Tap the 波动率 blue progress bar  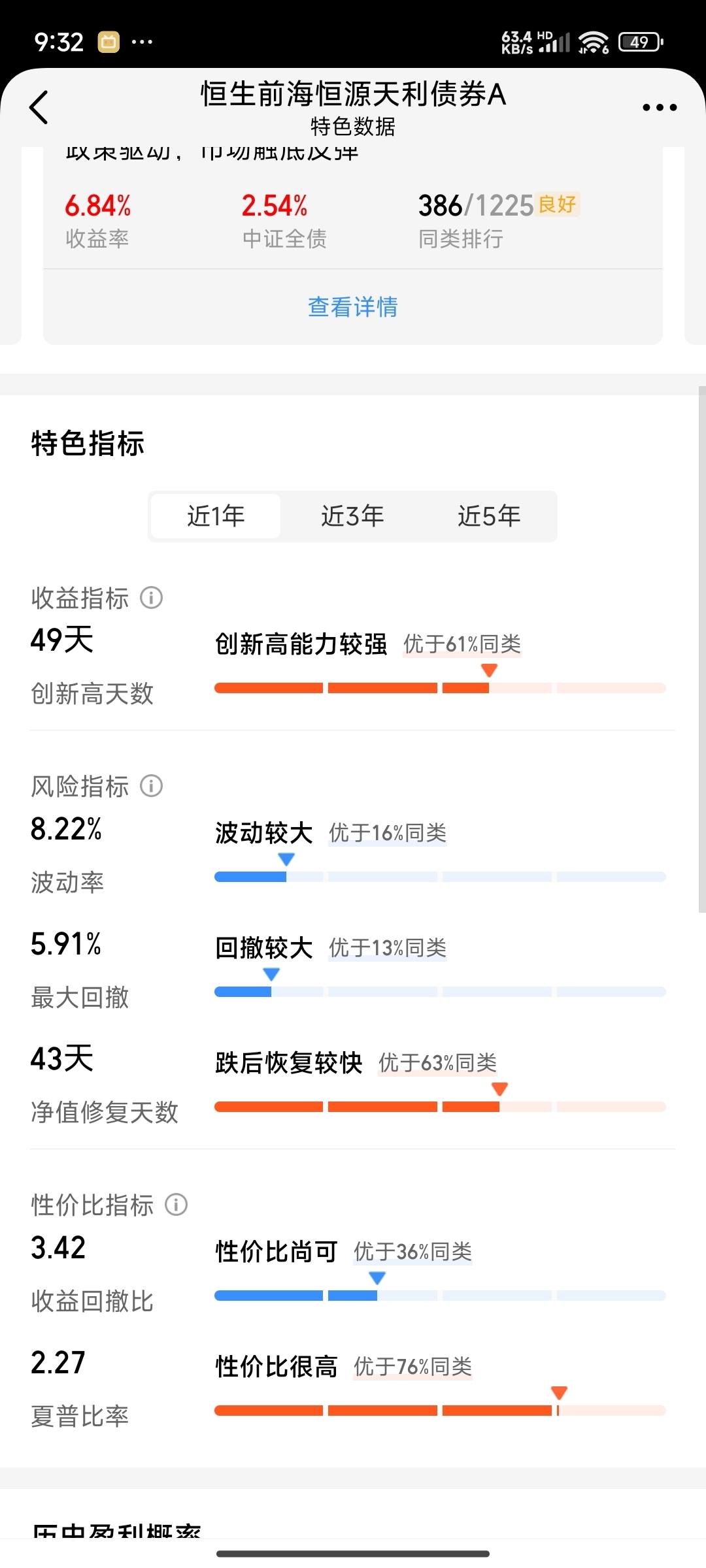pos(440,877)
